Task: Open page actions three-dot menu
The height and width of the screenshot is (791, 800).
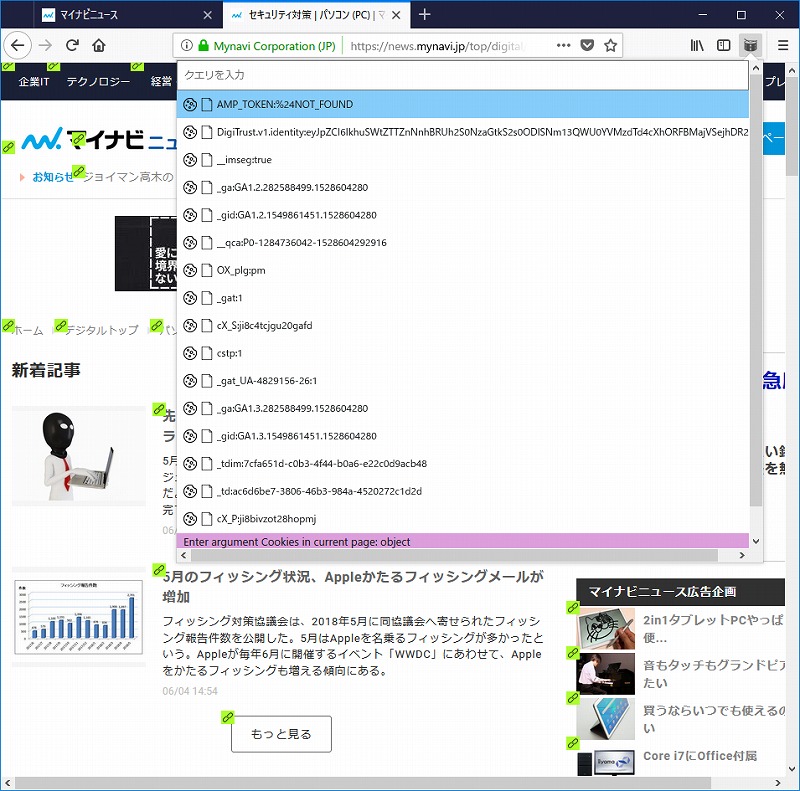Action: [563, 45]
